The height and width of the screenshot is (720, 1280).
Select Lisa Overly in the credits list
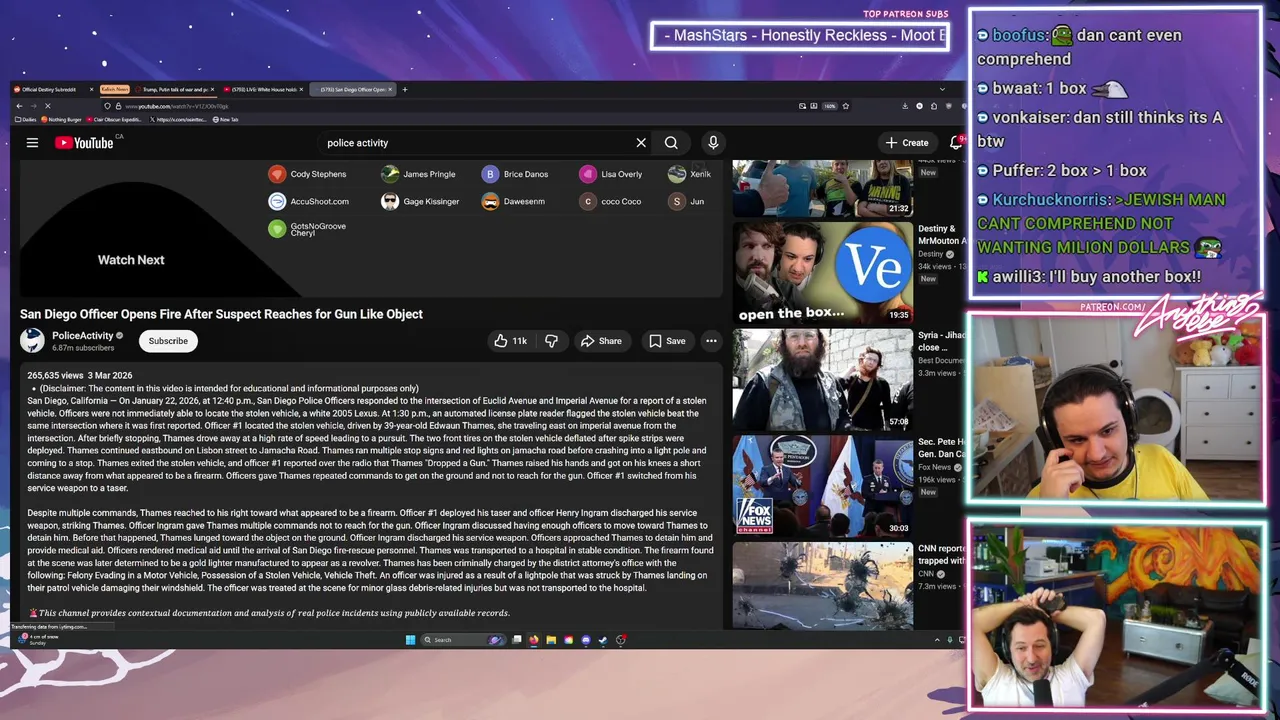click(612, 174)
